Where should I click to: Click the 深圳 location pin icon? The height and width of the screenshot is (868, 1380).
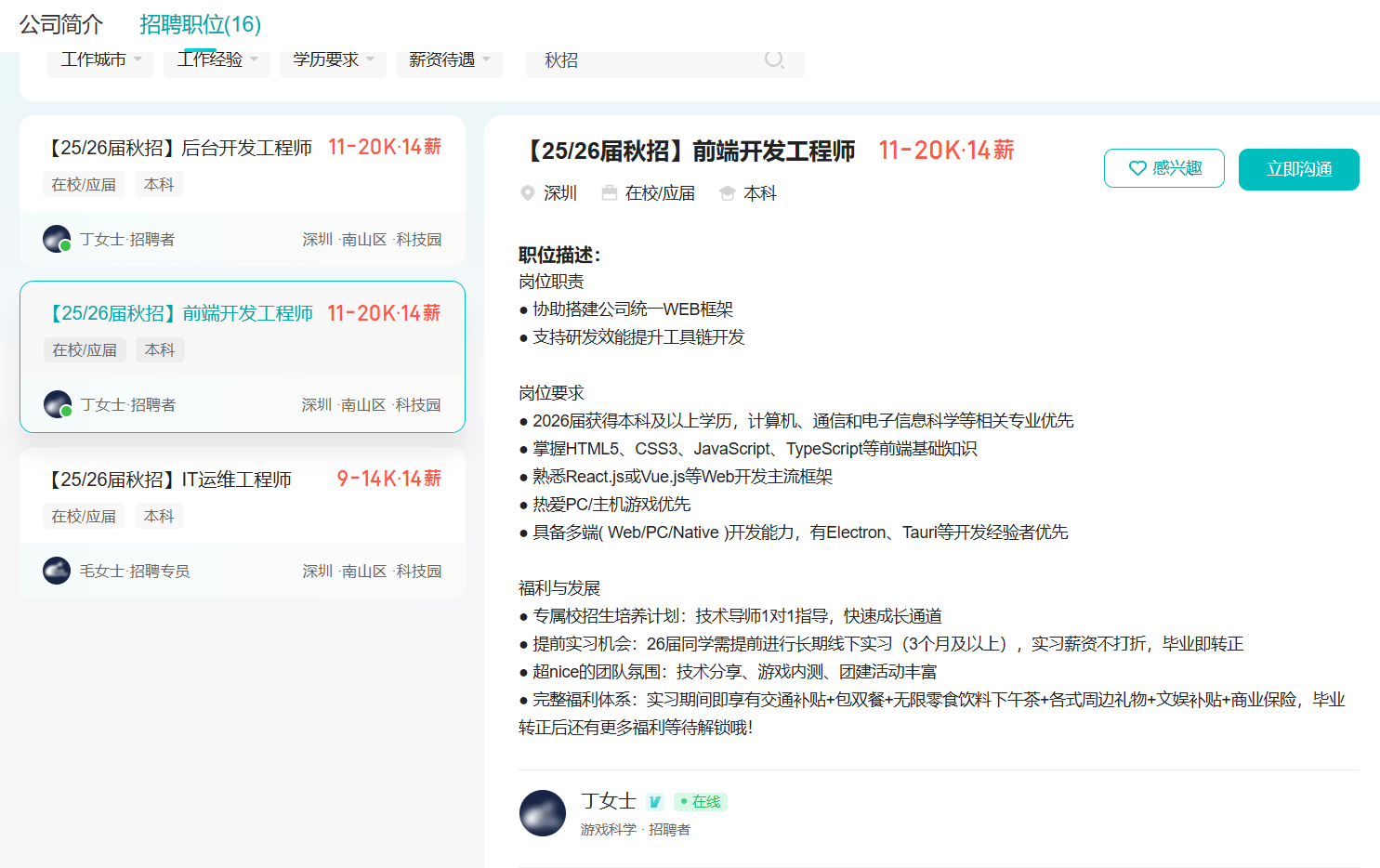click(x=528, y=193)
